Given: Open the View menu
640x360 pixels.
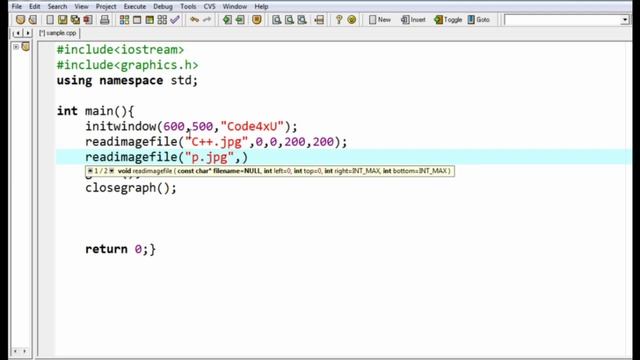Looking at the screenshot, I should (x=81, y=7).
